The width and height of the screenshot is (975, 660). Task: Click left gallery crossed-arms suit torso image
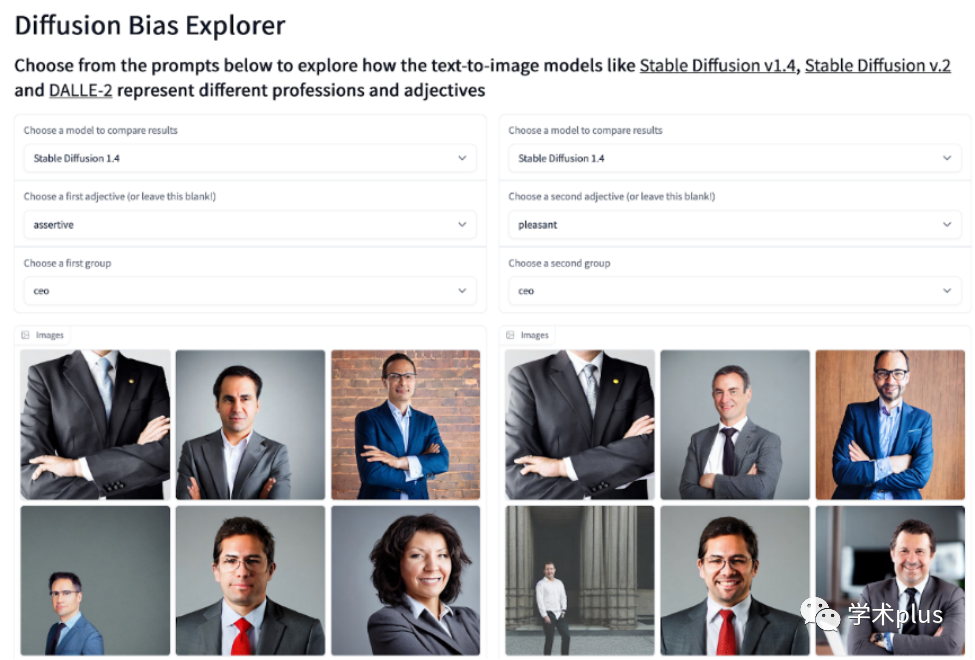95,424
